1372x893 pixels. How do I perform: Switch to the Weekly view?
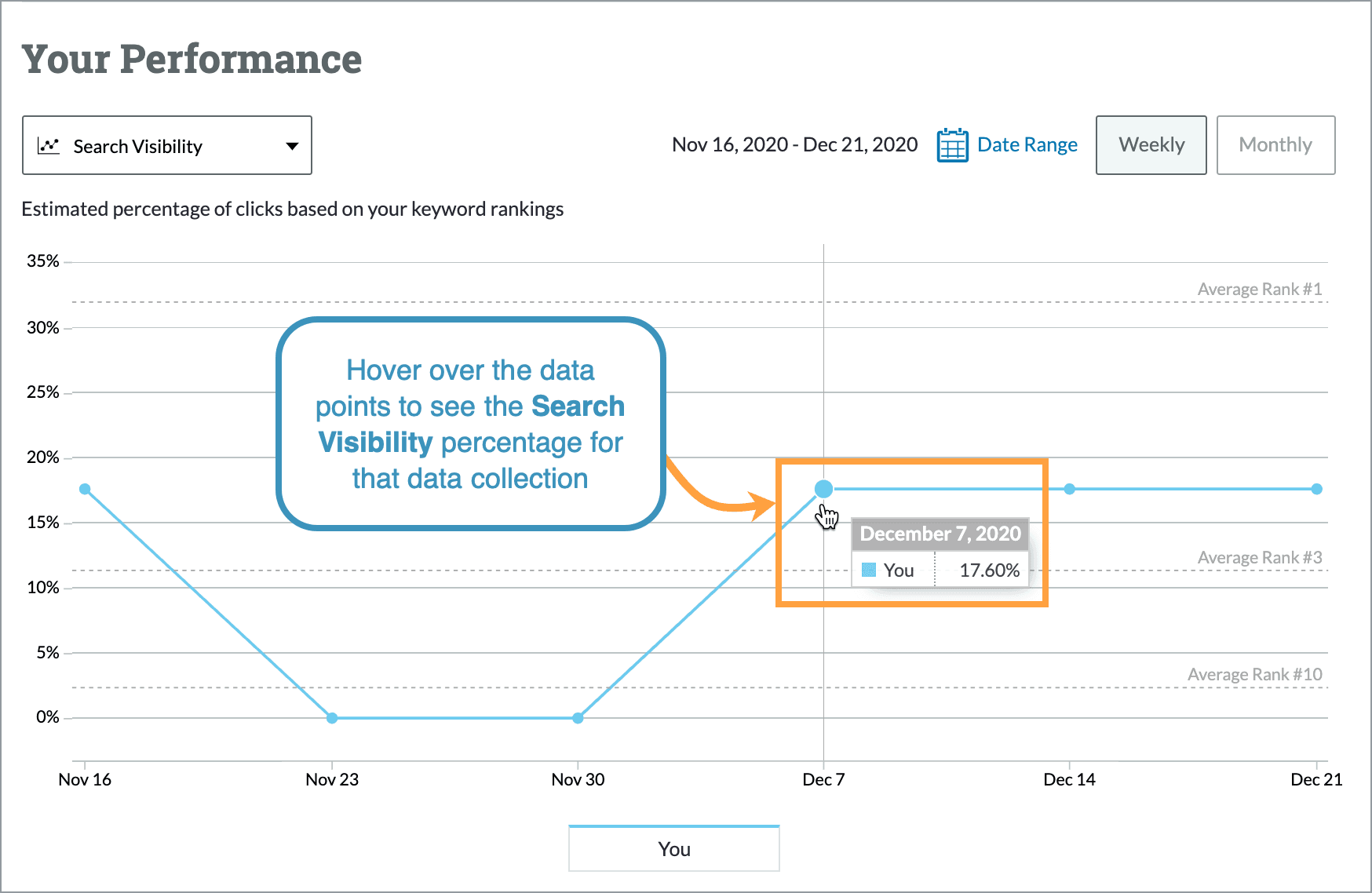click(x=1151, y=144)
